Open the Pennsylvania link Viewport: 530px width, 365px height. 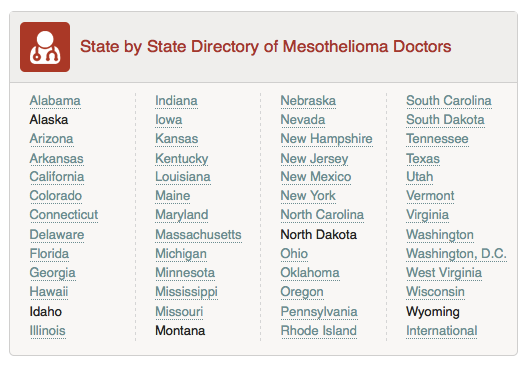pyautogui.click(x=319, y=312)
